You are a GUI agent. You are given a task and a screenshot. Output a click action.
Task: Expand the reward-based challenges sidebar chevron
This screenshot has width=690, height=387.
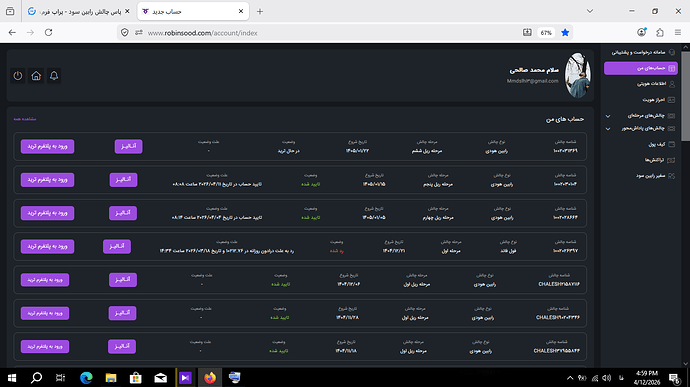coord(608,129)
